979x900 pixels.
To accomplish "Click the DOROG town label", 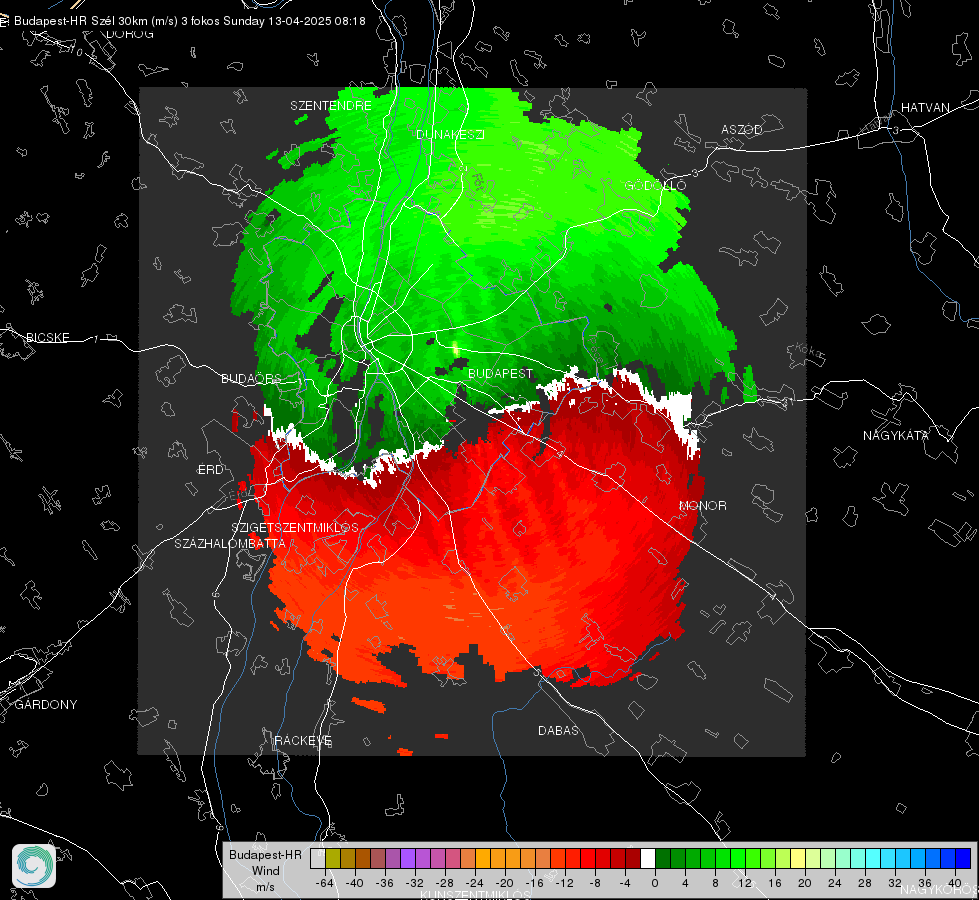I will (130, 34).
